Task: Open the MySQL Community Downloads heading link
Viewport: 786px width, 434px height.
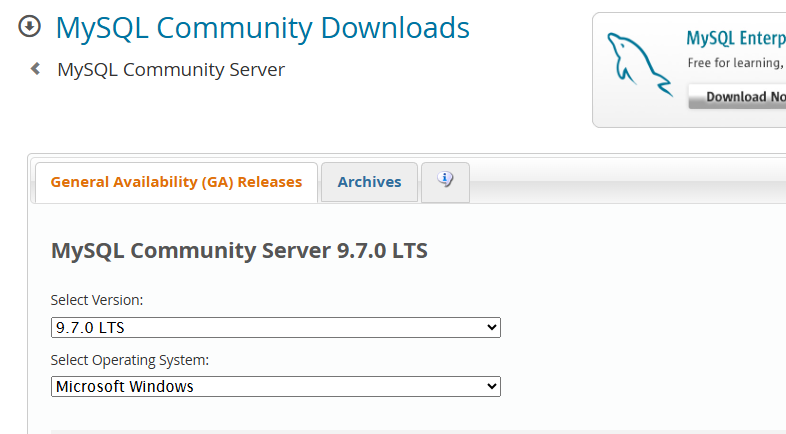Action: (x=263, y=28)
